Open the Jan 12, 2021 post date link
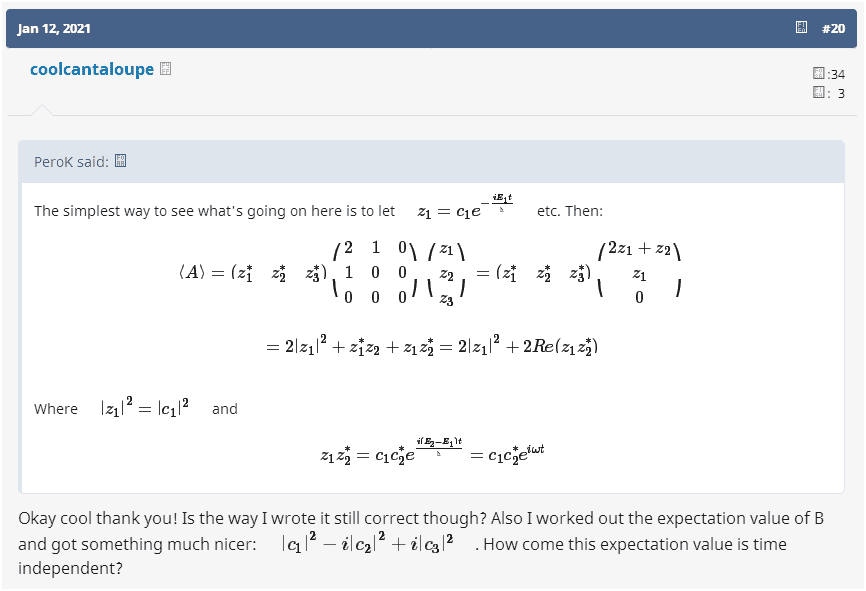 (x=54, y=28)
